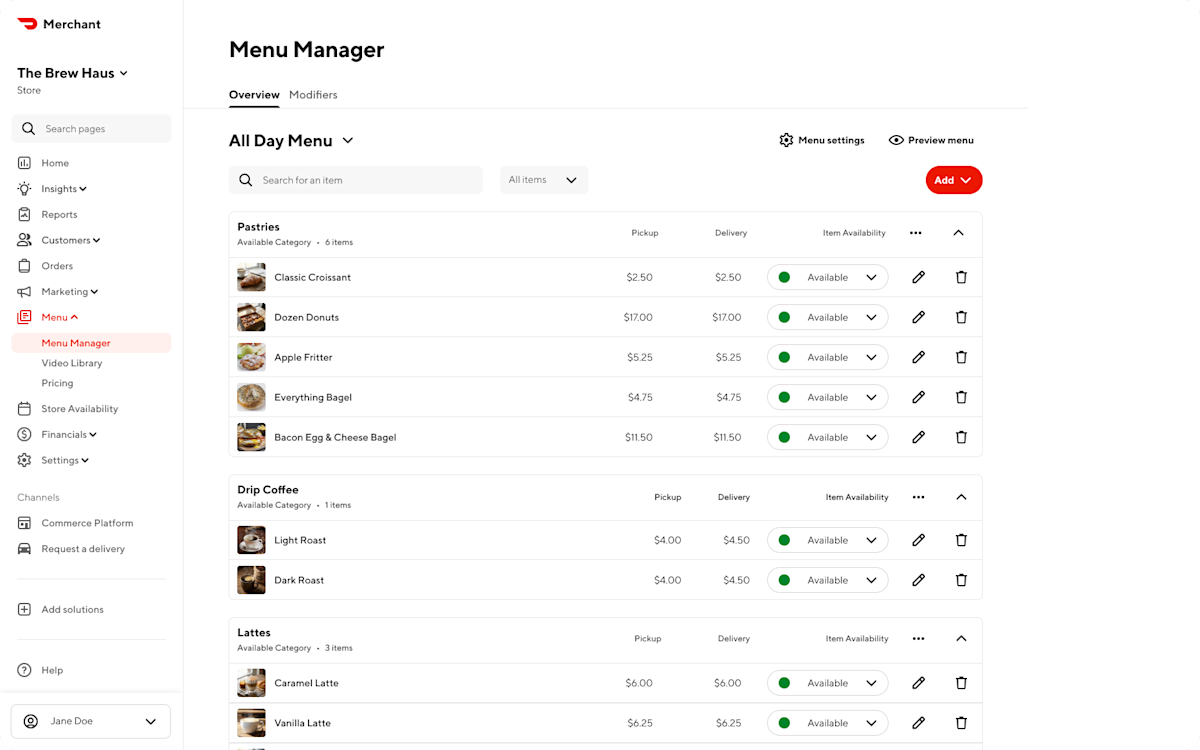The height and width of the screenshot is (750, 1200).
Task: Toggle availability for Apple Fritter
Action: point(827,357)
